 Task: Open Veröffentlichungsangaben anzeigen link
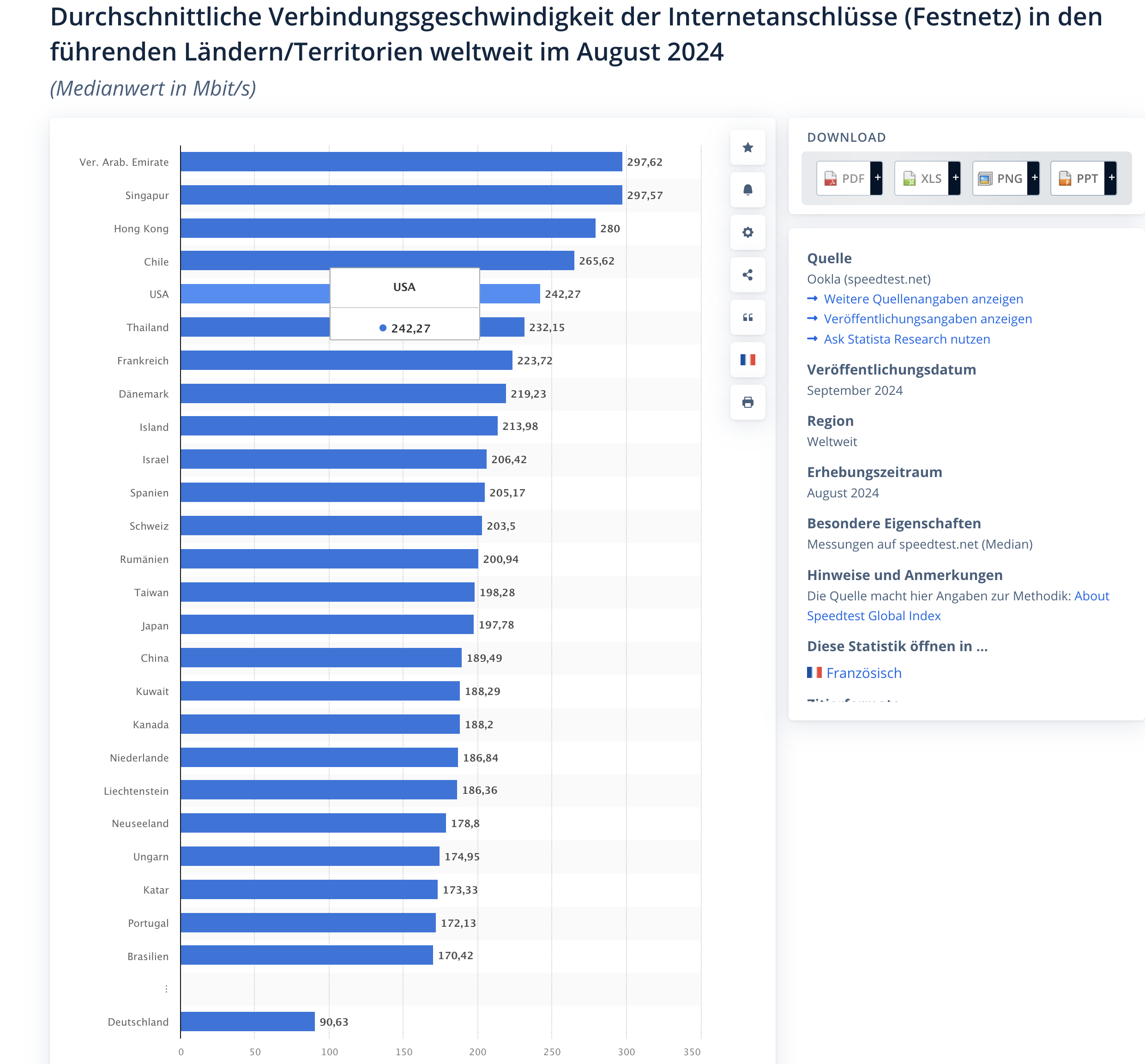[928, 319]
